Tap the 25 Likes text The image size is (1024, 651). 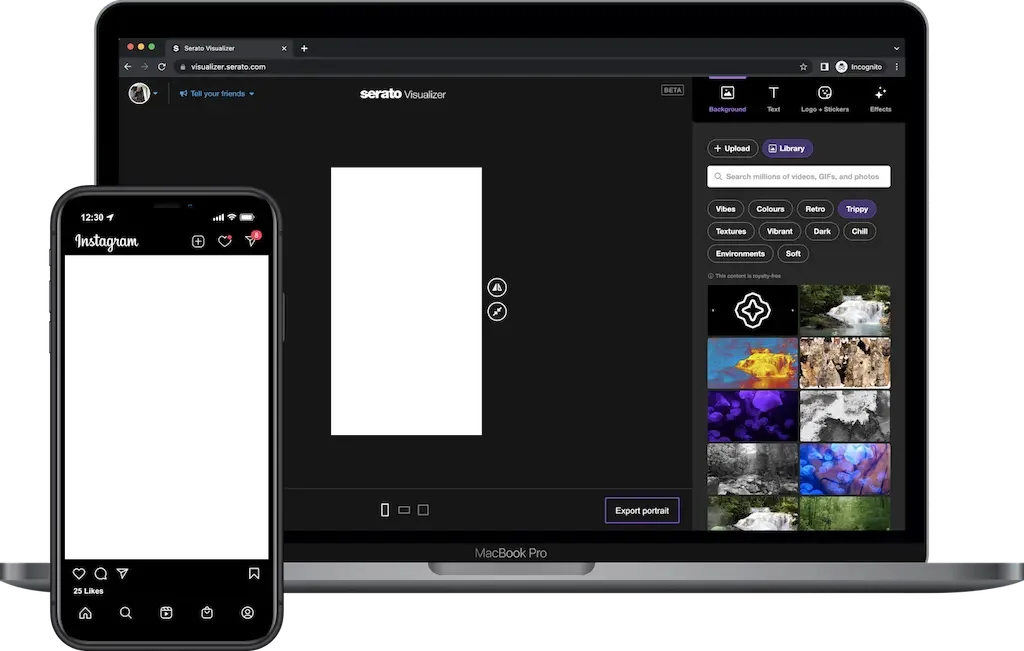[88, 591]
